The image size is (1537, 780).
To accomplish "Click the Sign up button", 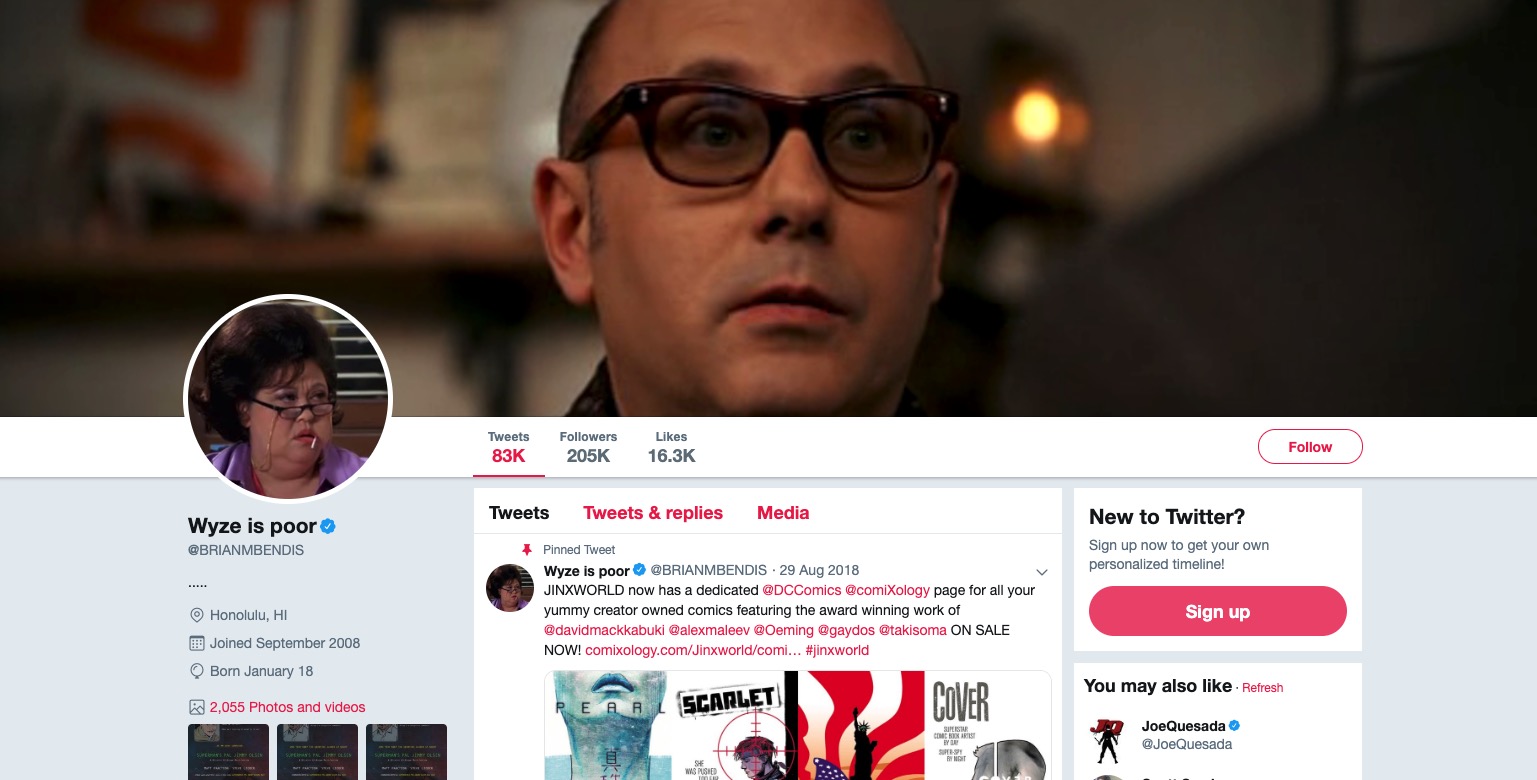I will coord(1218,611).
